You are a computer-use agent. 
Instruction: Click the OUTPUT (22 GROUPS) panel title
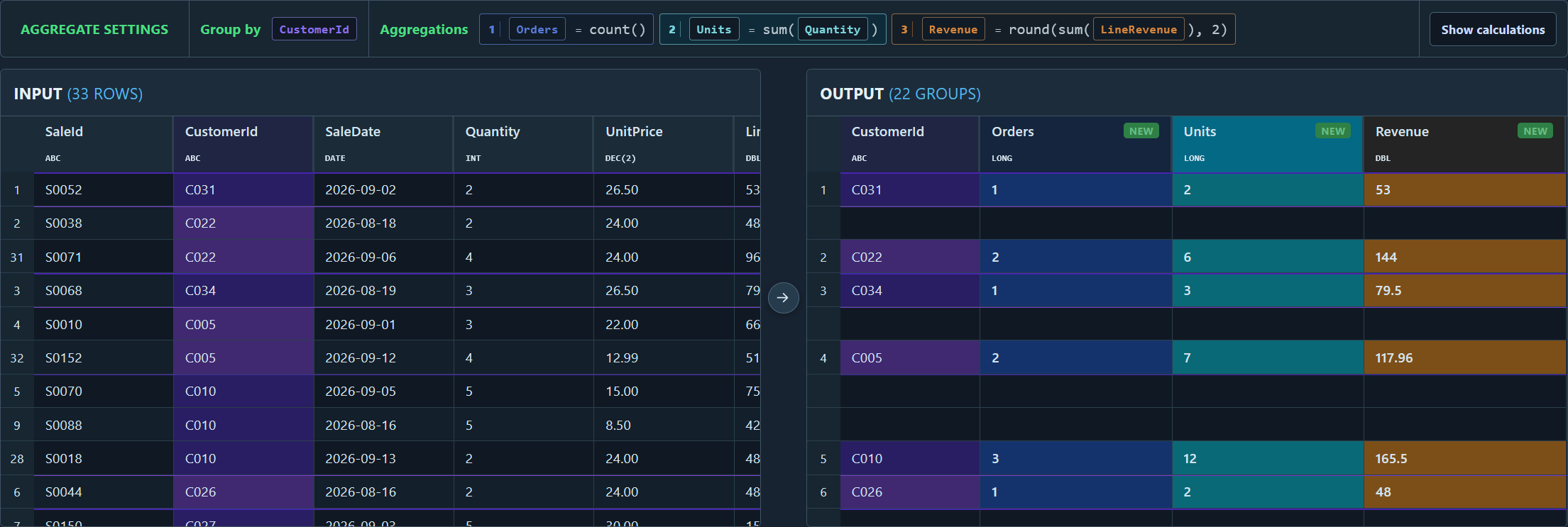click(x=900, y=94)
